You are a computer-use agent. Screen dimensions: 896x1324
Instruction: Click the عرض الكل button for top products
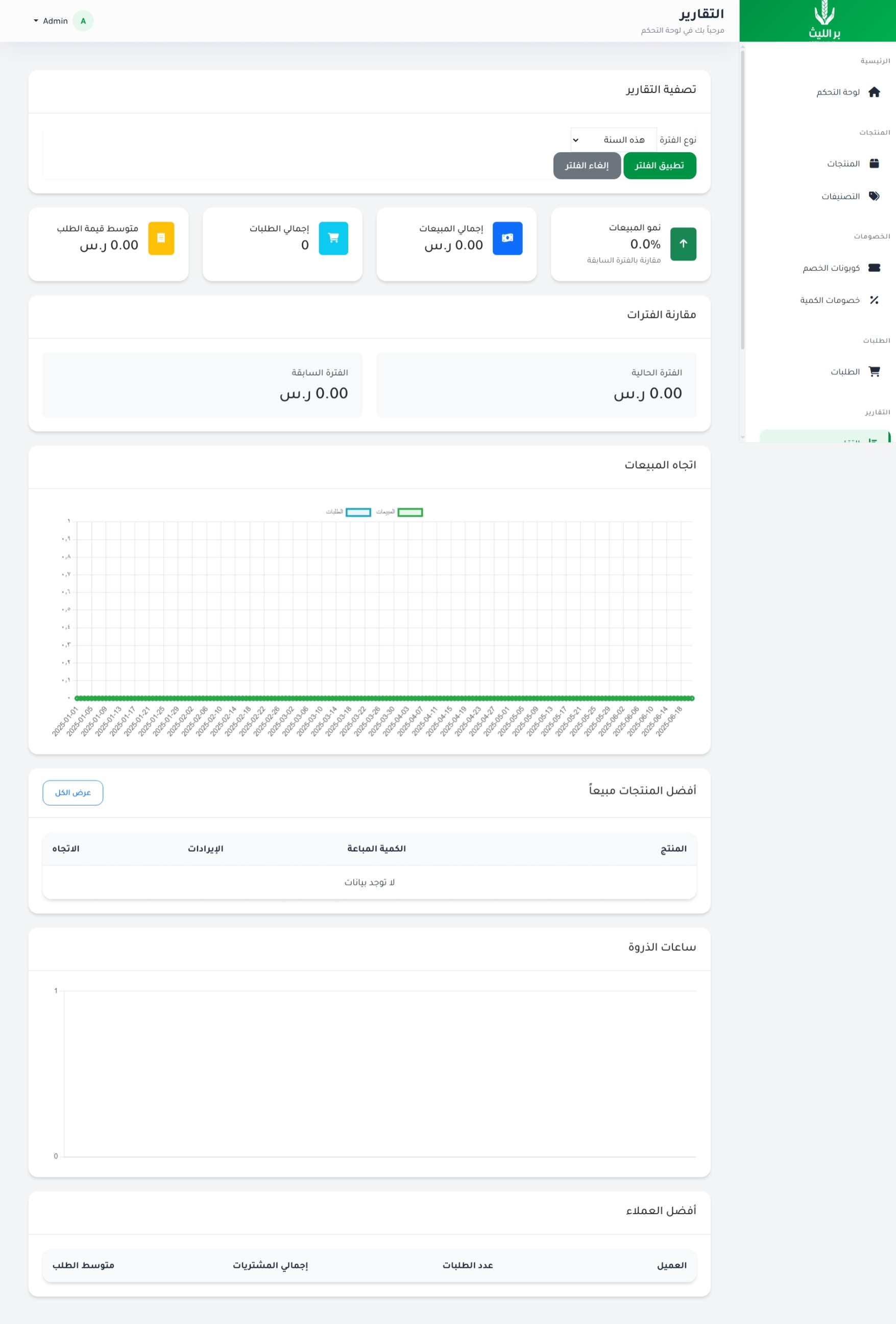73,792
